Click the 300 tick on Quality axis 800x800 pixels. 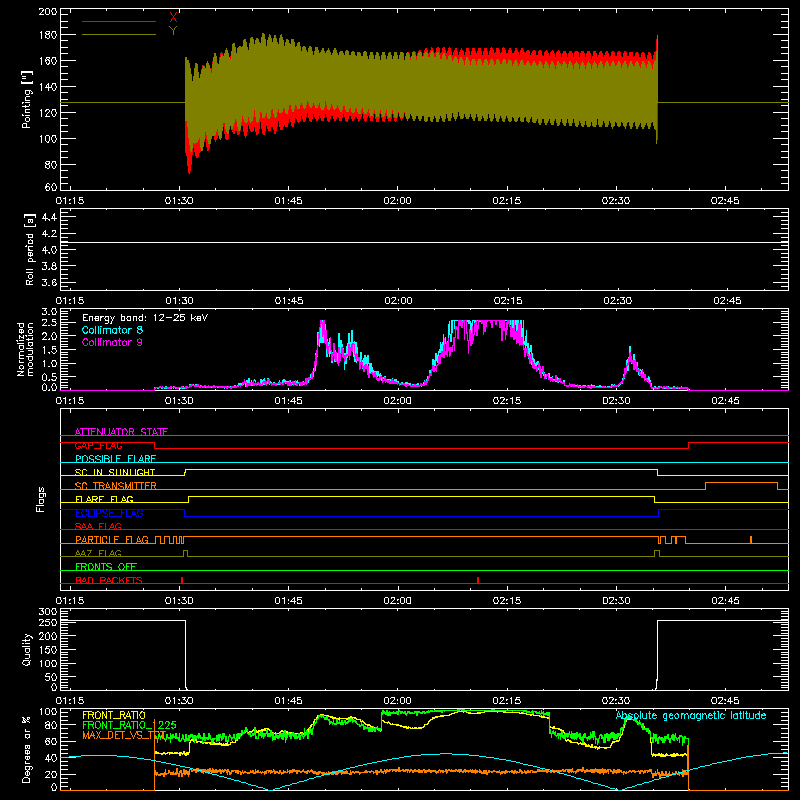tap(48, 611)
